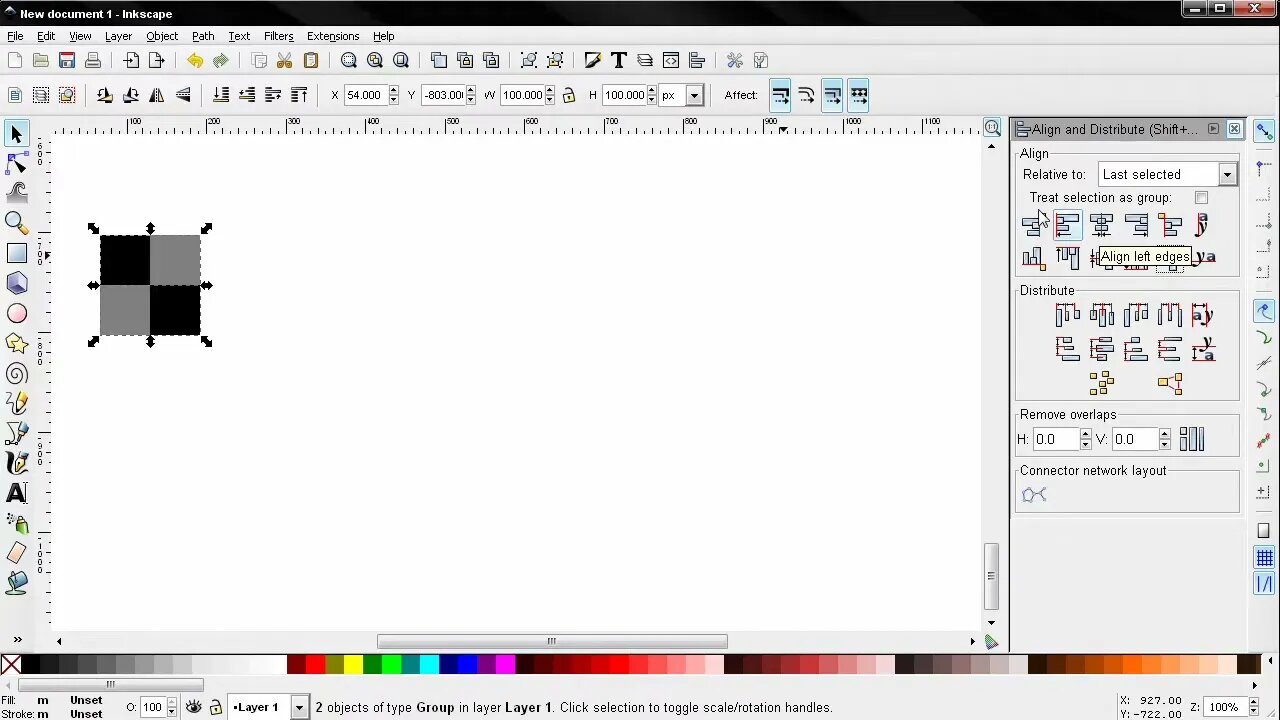Select the Calligraphy tool
1280x720 pixels.
pos(16,463)
